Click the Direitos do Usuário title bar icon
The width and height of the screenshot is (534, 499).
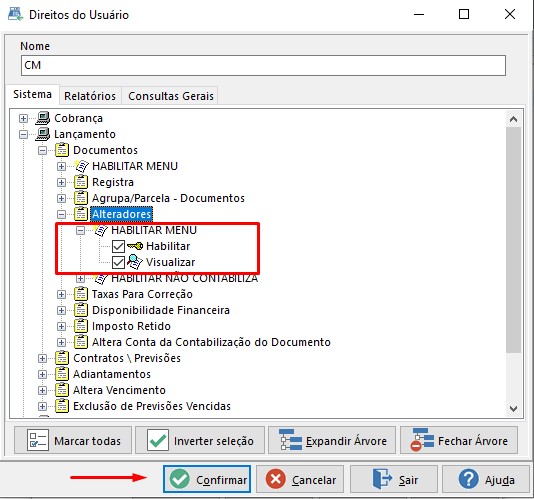(x=15, y=14)
